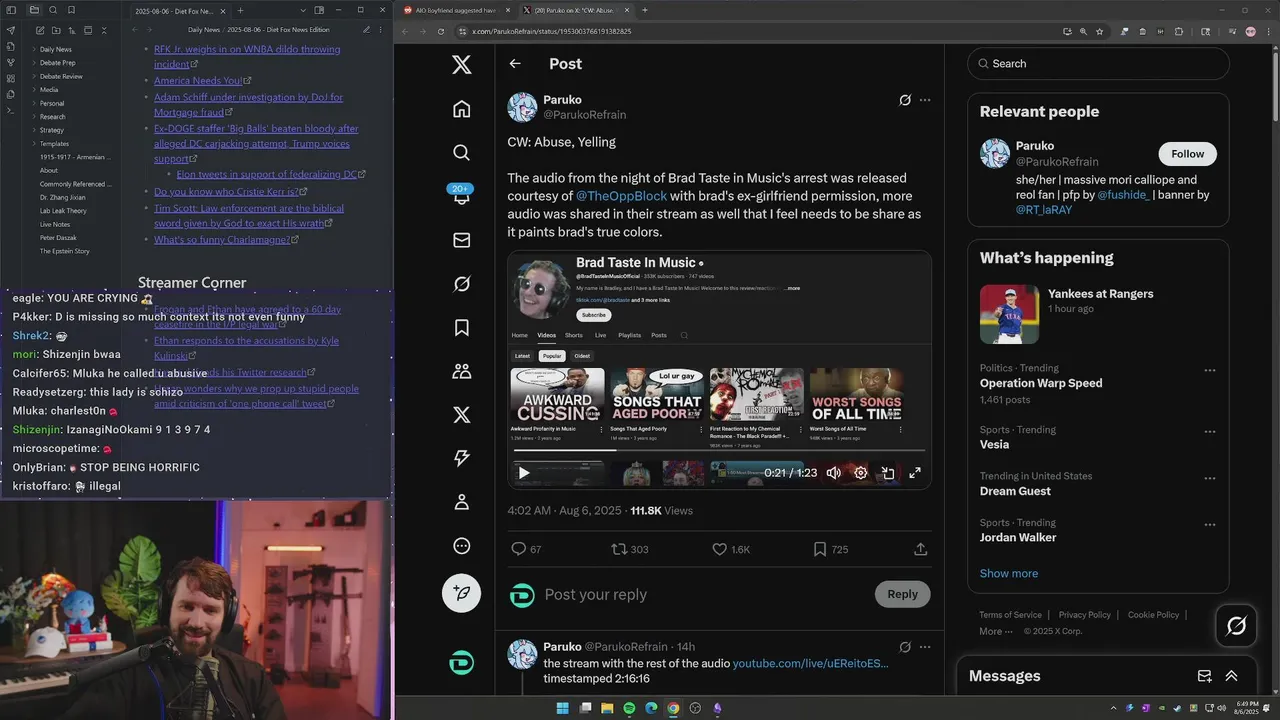Expand Strategy folder
This screenshot has width=1280, height=720.
point(52,130)
